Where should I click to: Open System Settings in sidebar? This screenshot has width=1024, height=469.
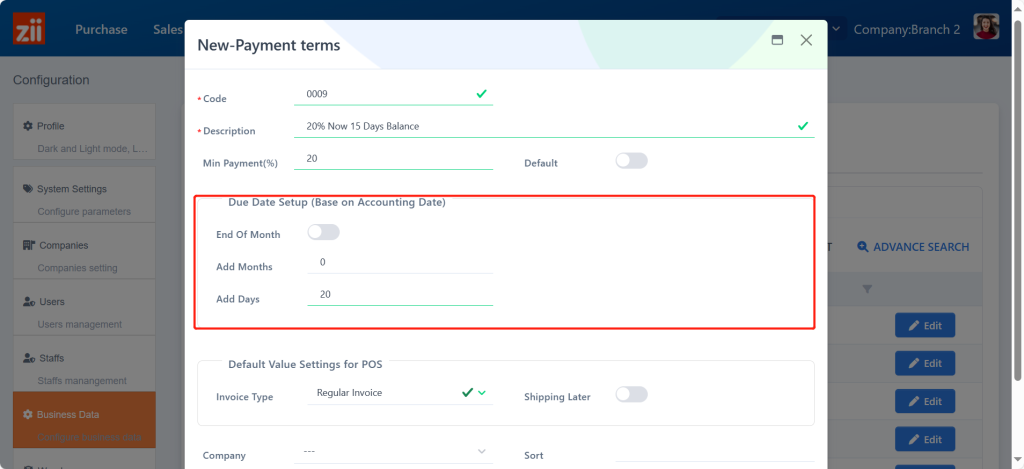click(85, 199)
